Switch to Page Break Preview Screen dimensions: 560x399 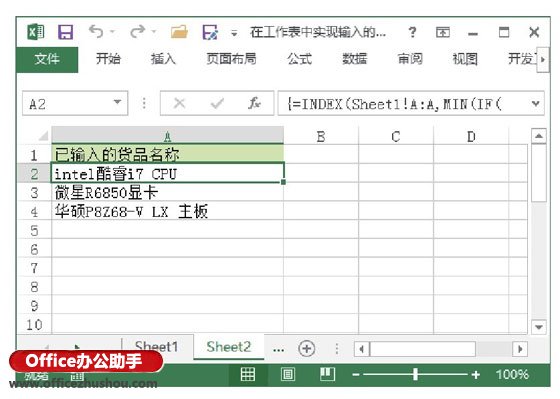click(327, 374)
